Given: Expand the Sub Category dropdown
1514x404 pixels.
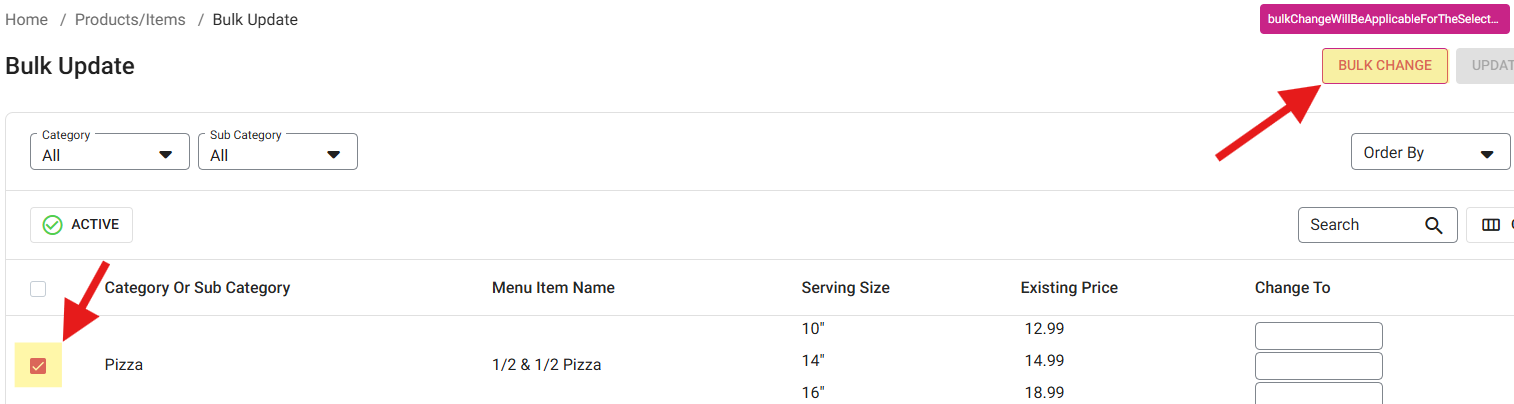Looking at the screenshot, I should pos(278,152).
